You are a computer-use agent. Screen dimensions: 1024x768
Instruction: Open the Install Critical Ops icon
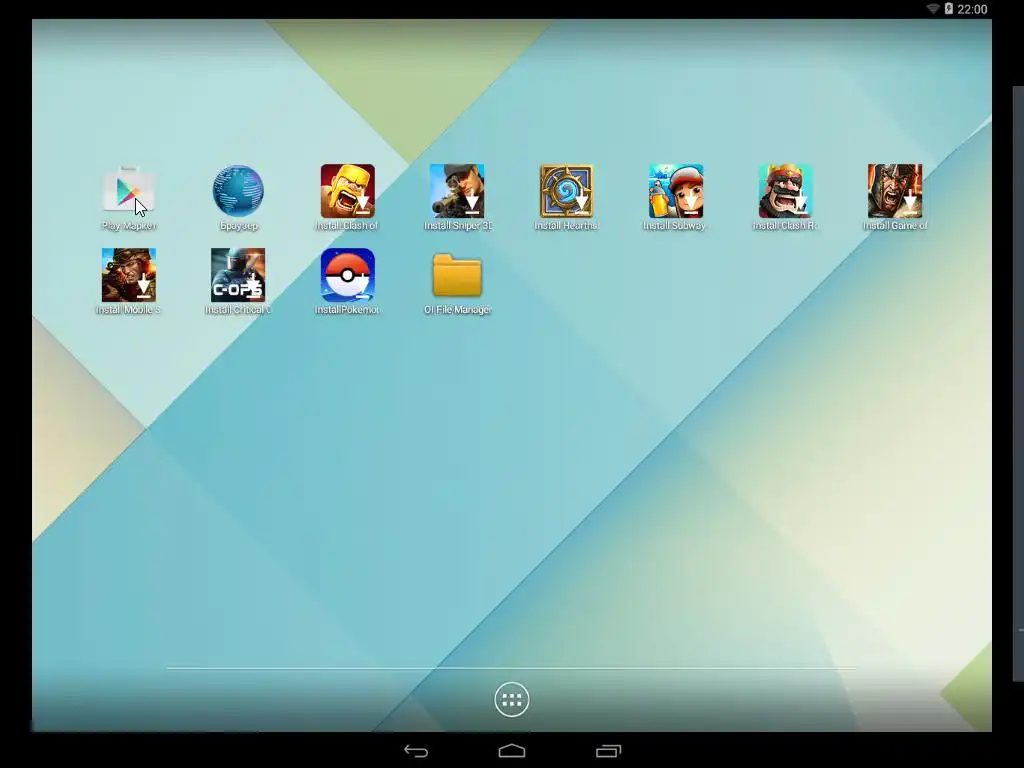pos(238,275)
